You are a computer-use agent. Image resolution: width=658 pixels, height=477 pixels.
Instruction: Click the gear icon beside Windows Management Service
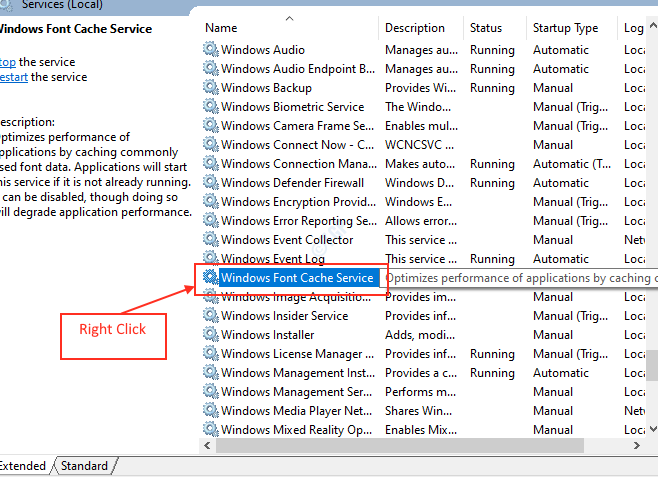click(x=211, y=391)
